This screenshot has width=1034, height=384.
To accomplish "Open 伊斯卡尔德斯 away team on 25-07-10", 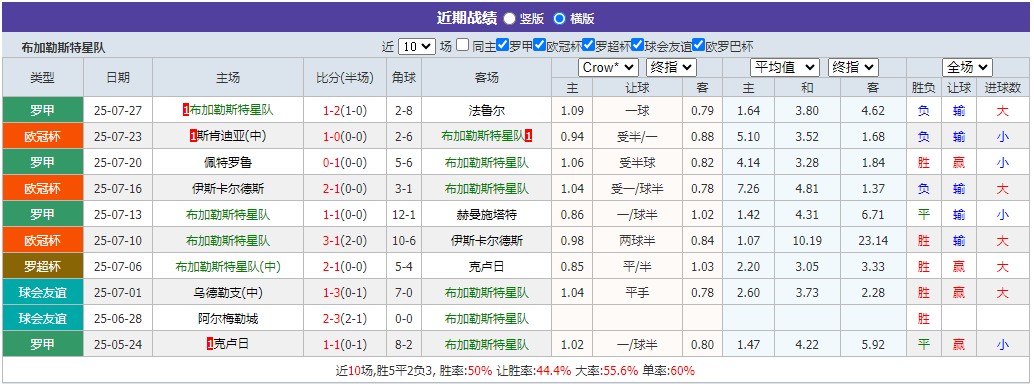I will (x=487, y=241).
